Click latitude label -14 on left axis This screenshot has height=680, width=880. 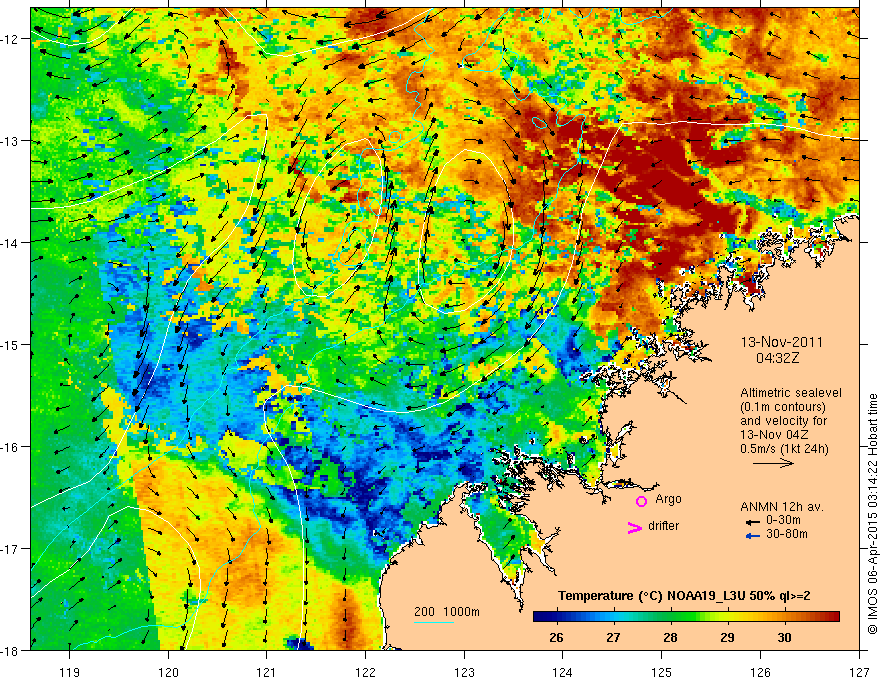tap(10, 243)
